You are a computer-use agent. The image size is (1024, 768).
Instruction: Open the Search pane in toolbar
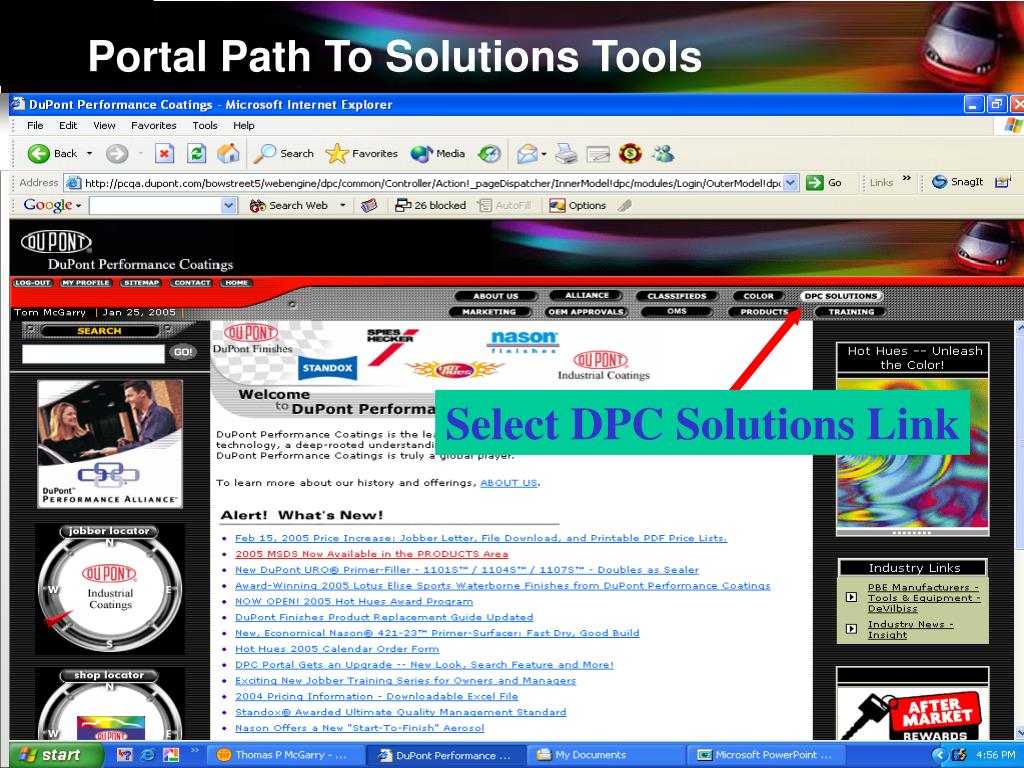coord(284,153)
